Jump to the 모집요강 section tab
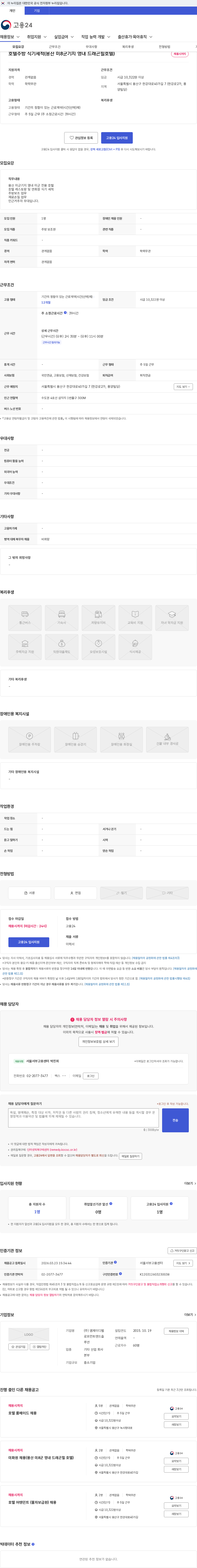 (18, 47)
